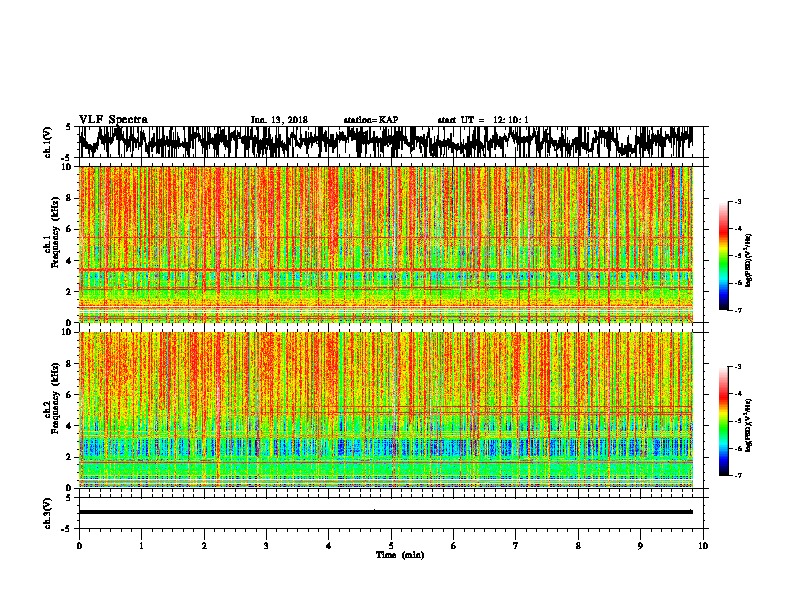Click time axis tick label "0"
The width and height of the screenshot is (792, 612).
tap(79, 546)
